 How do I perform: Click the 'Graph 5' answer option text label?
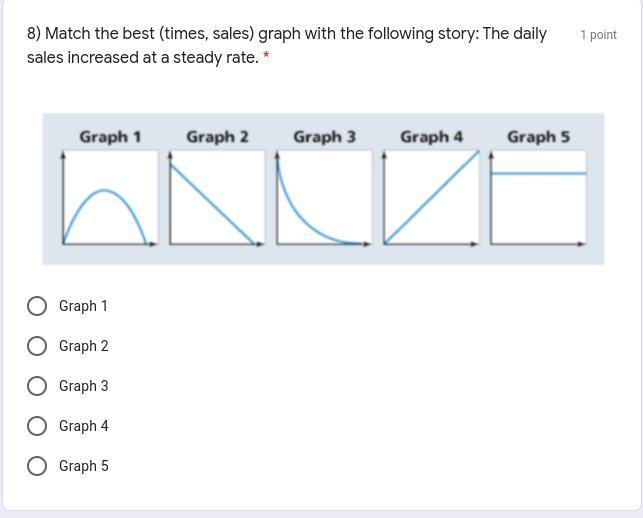[84, 466]
